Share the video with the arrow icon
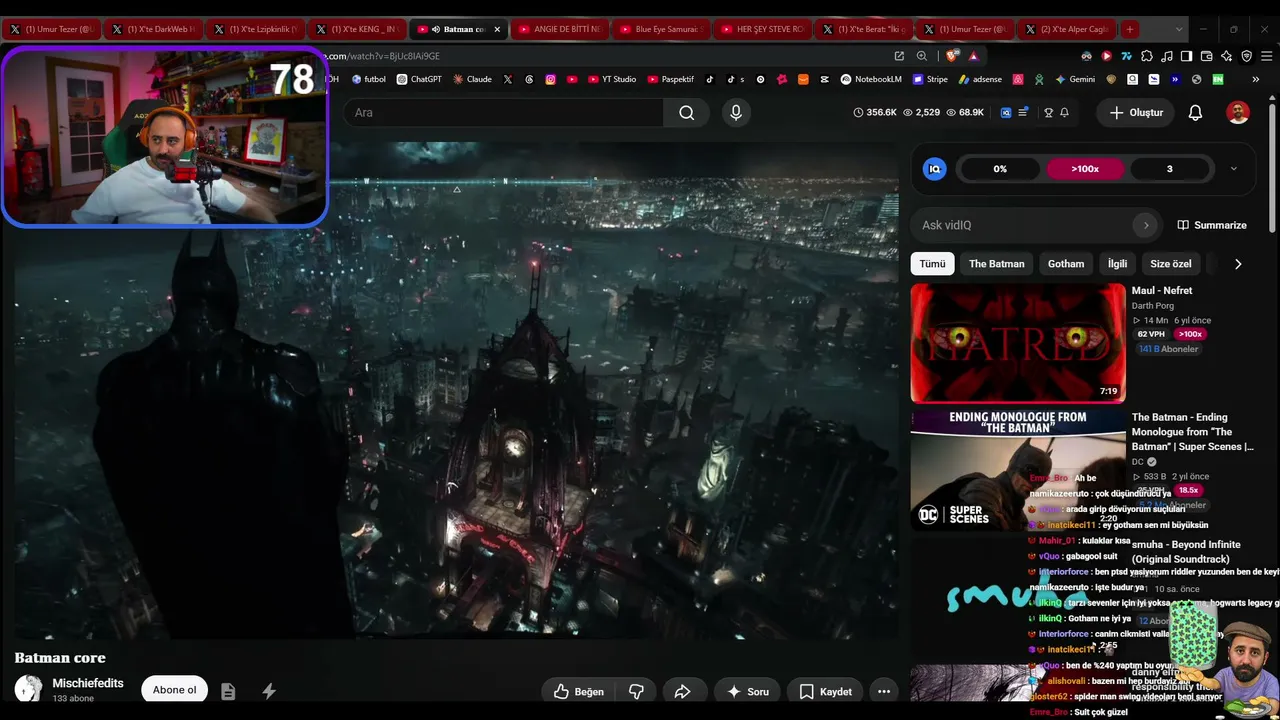The height and width of the screenshot is (720, 1280). (683, 691)
